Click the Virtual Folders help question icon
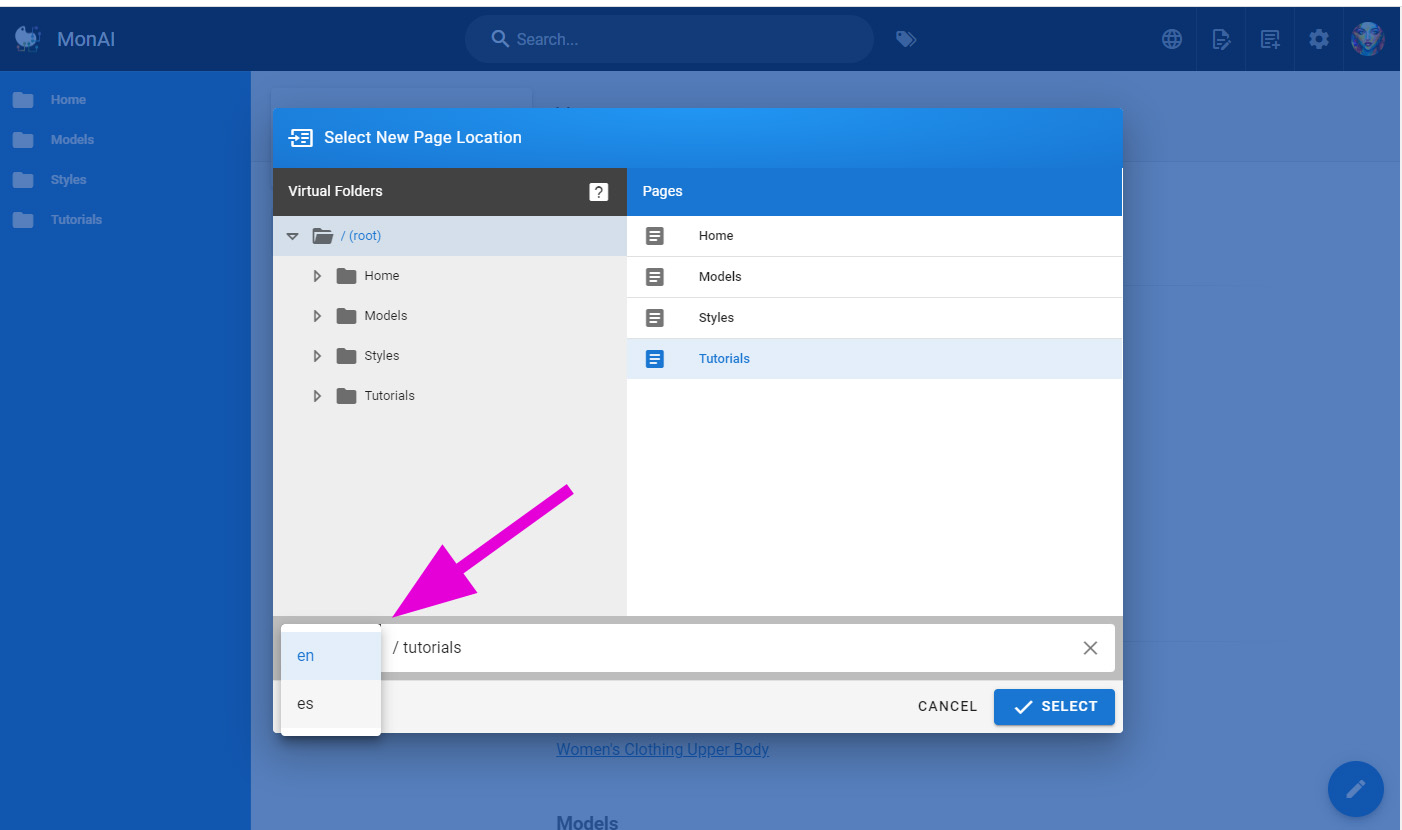Image resolution: width=1402 pixels, height=830 pixels. click(x=599, y=192)
